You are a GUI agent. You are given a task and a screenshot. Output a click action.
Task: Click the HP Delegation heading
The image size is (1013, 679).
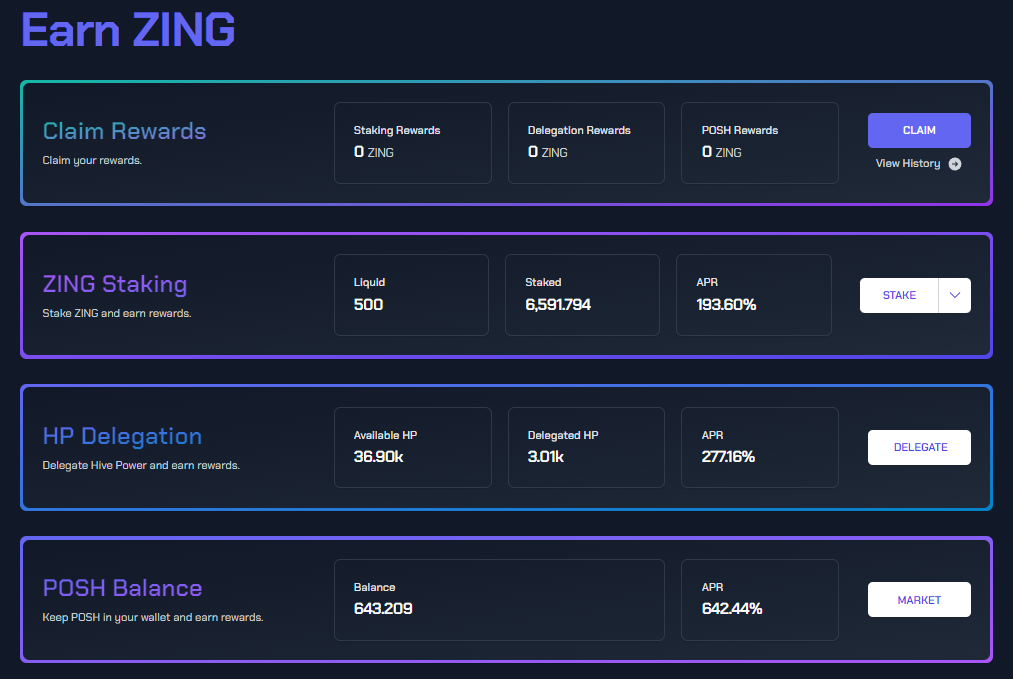coord(122,436)
